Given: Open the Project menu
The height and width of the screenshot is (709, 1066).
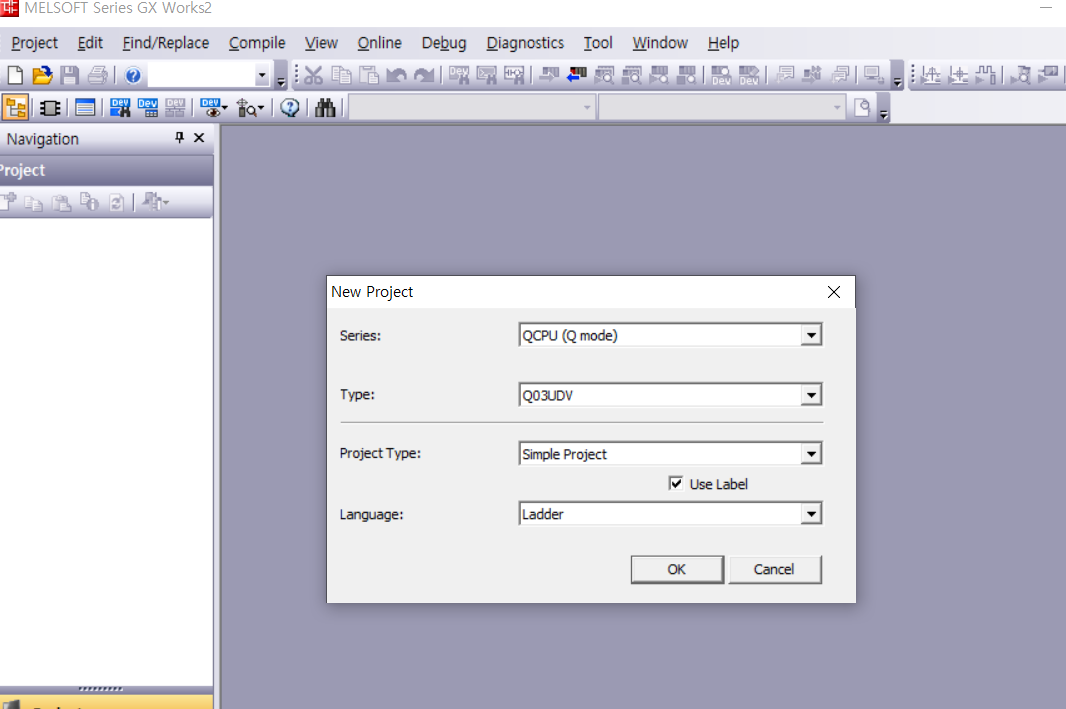Looking at the screenshot, I should [x=35, y=43].
